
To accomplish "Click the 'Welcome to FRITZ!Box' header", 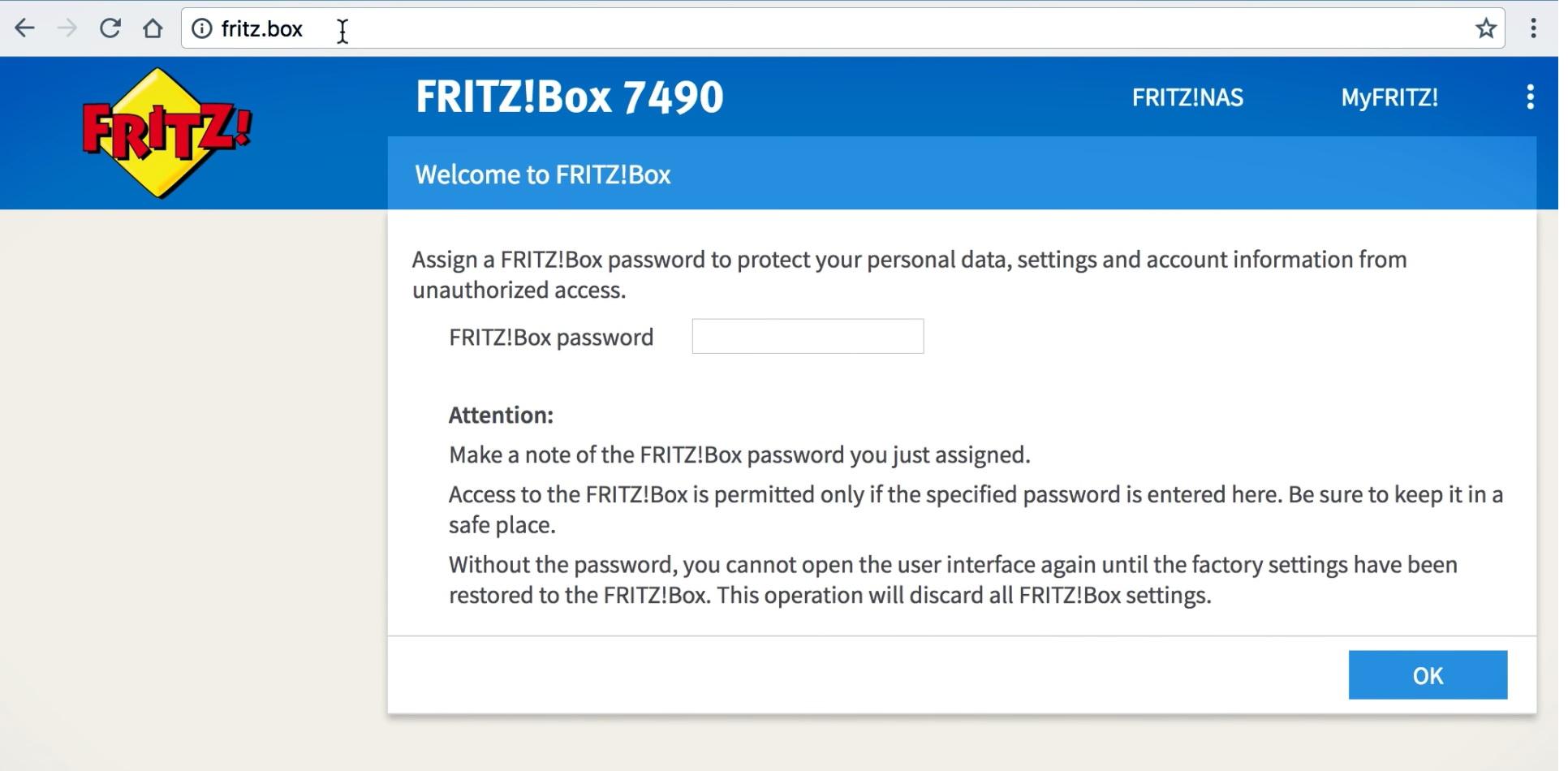I will [542, 174].
